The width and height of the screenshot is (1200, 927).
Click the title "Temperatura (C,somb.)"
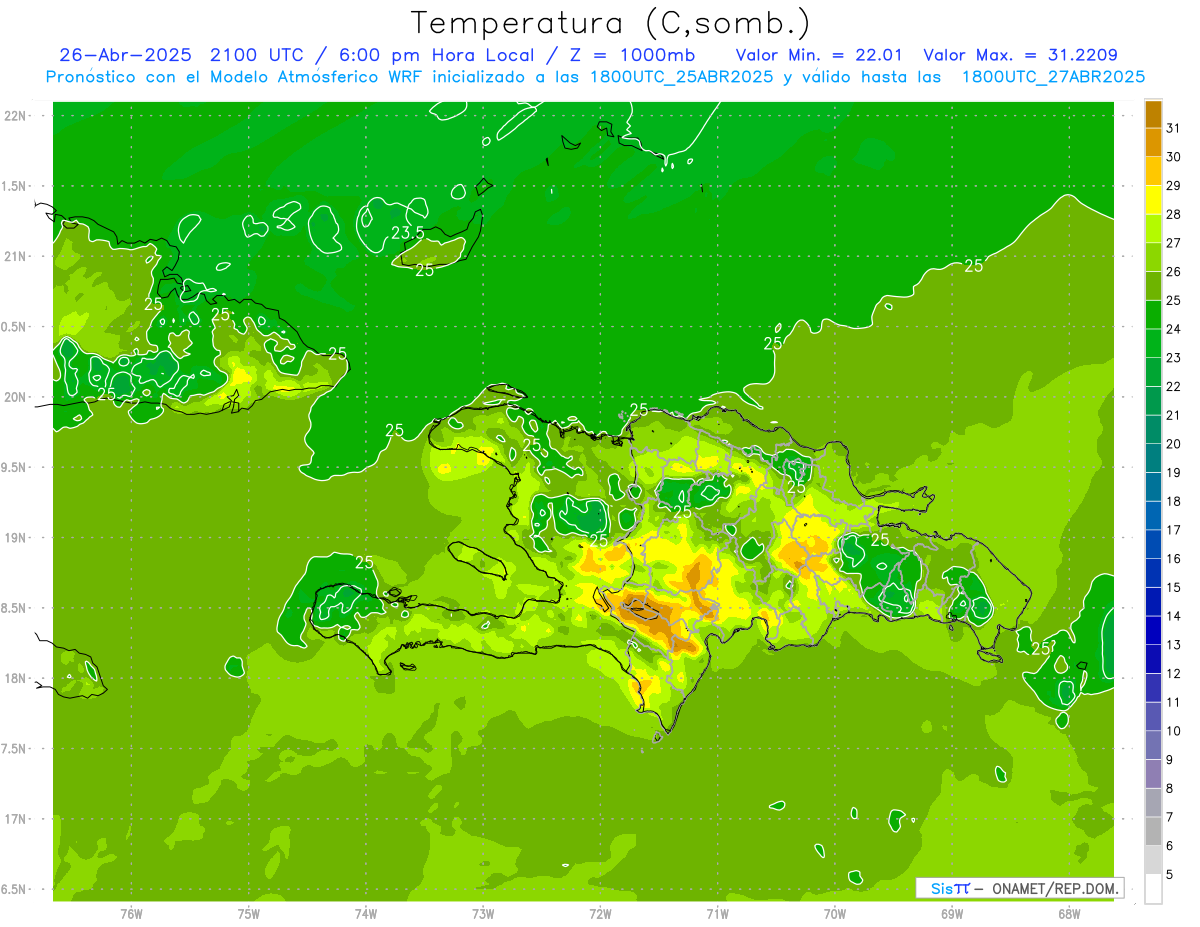[611, 23]
